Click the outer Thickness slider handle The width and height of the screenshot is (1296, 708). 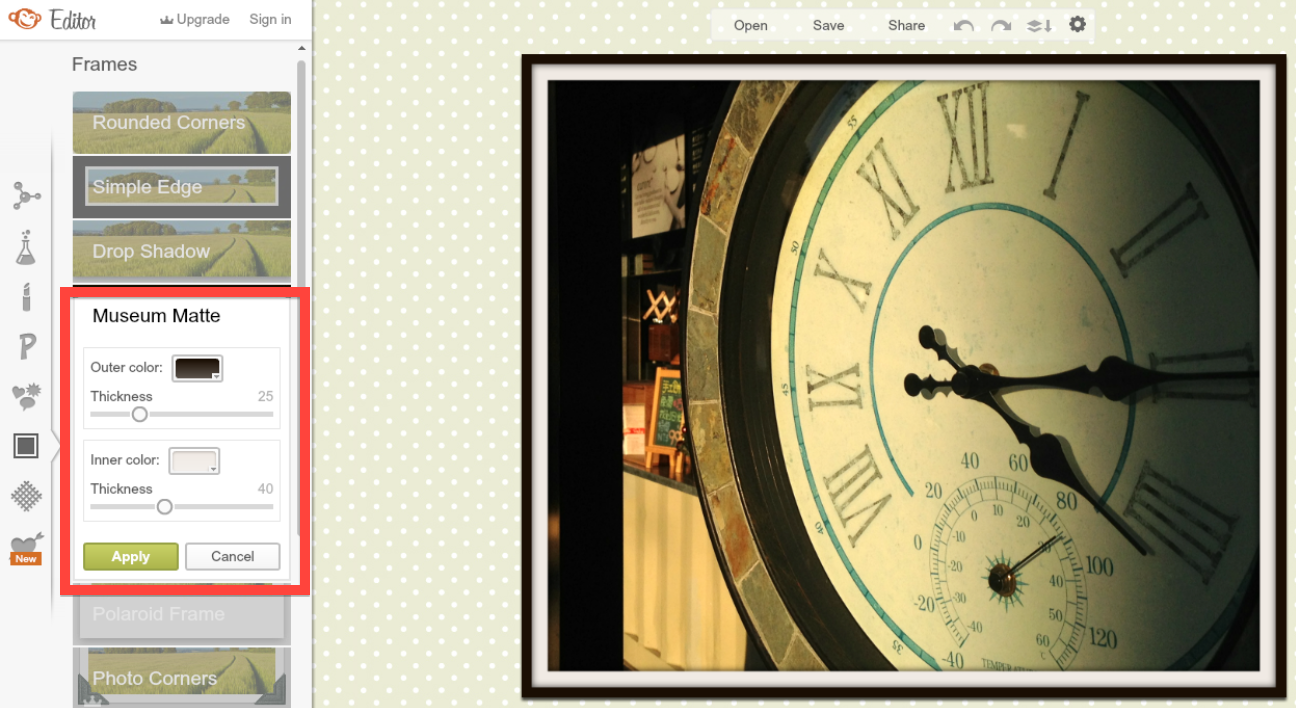pyautogui.click(x=140, y=414)
